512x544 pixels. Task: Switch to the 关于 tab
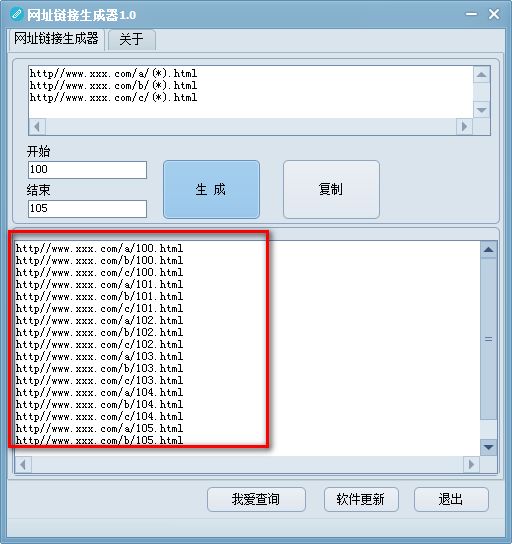pos(131,40)
